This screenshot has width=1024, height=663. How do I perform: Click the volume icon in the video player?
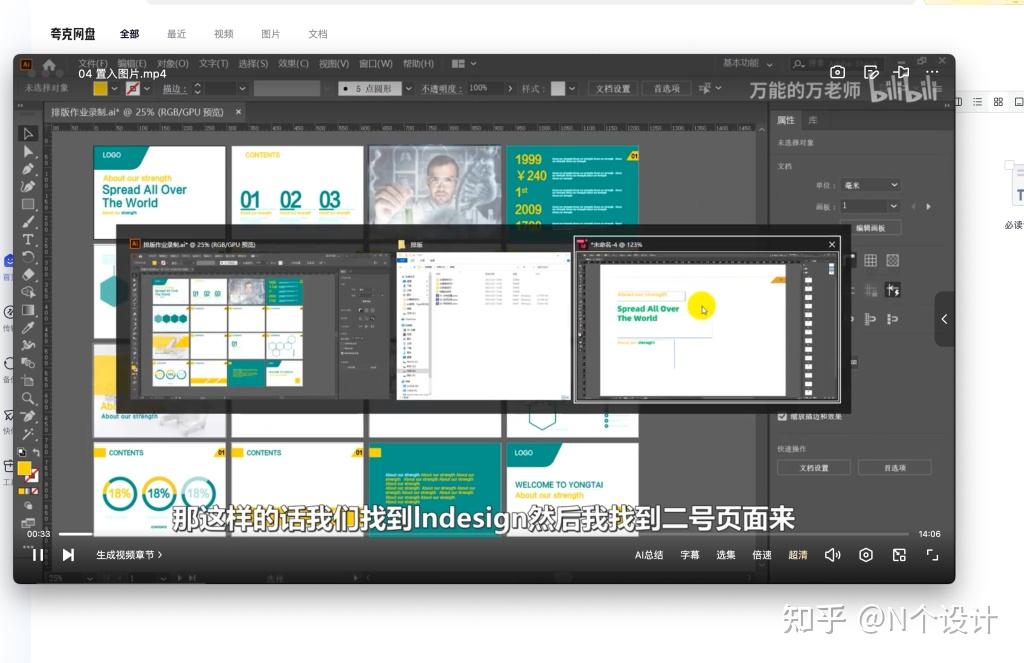pyautogui.click(x=833, y=555)
